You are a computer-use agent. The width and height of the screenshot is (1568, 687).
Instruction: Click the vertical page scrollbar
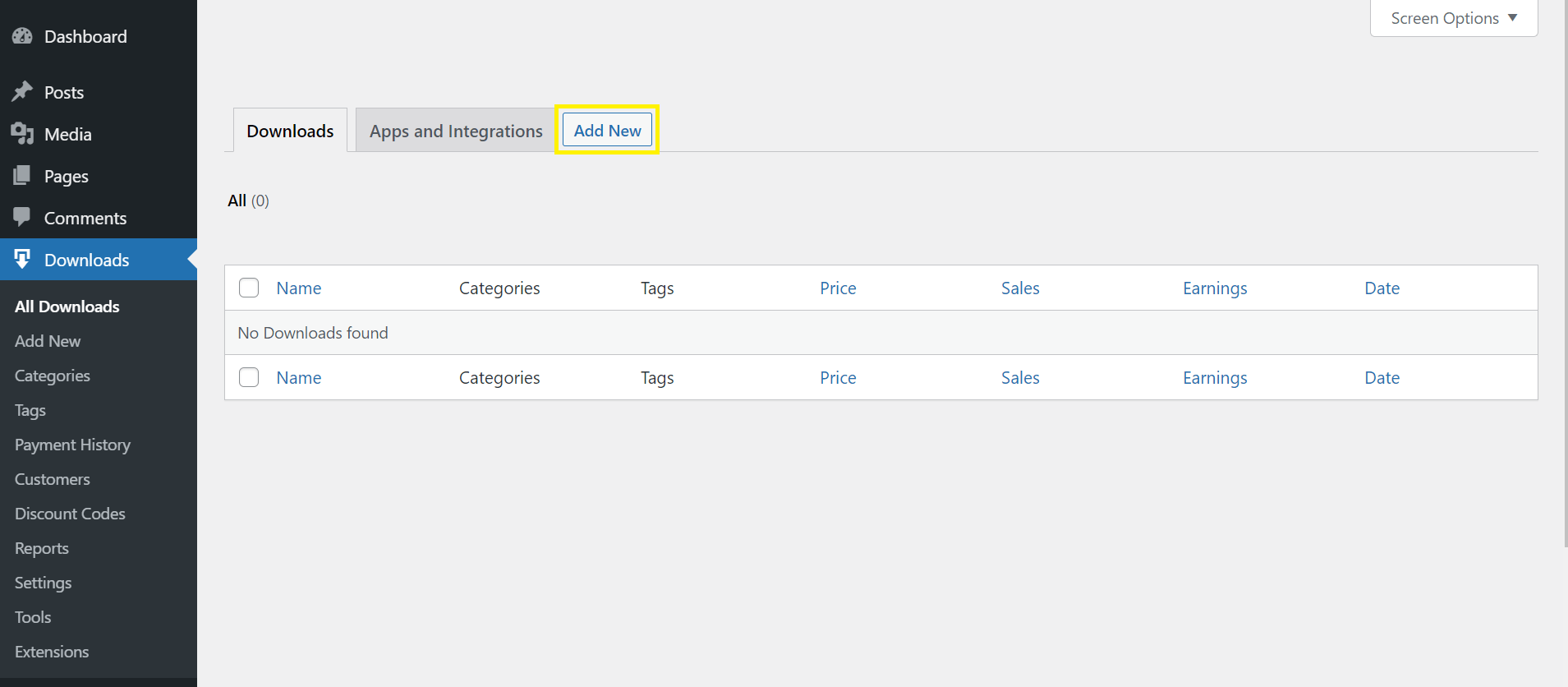pos(1564,271)
